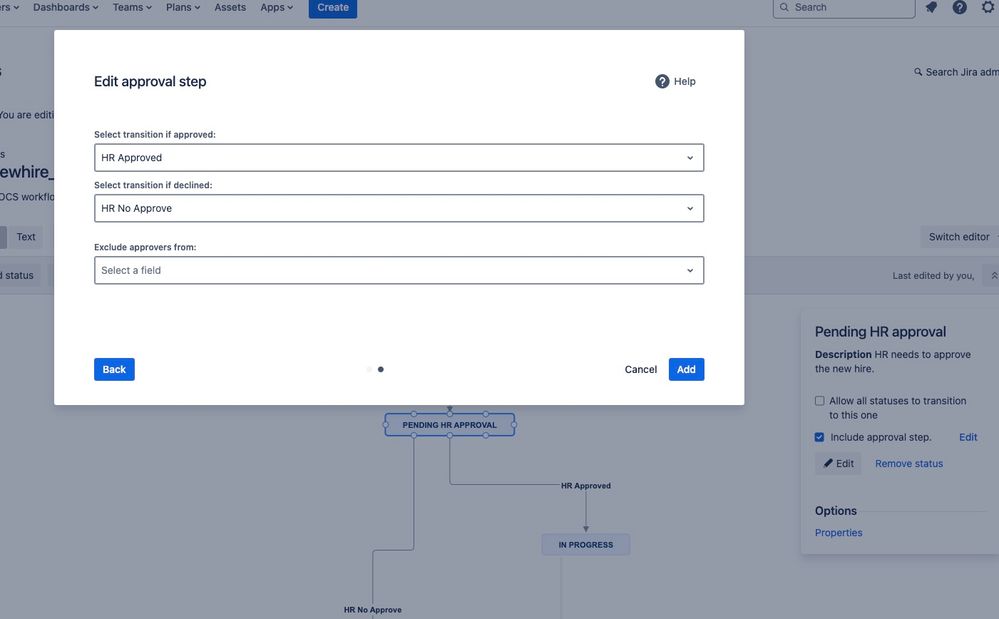The image size is (999, 619).
Task: Click the Switch editor button
Action: (x=959, y=237)
